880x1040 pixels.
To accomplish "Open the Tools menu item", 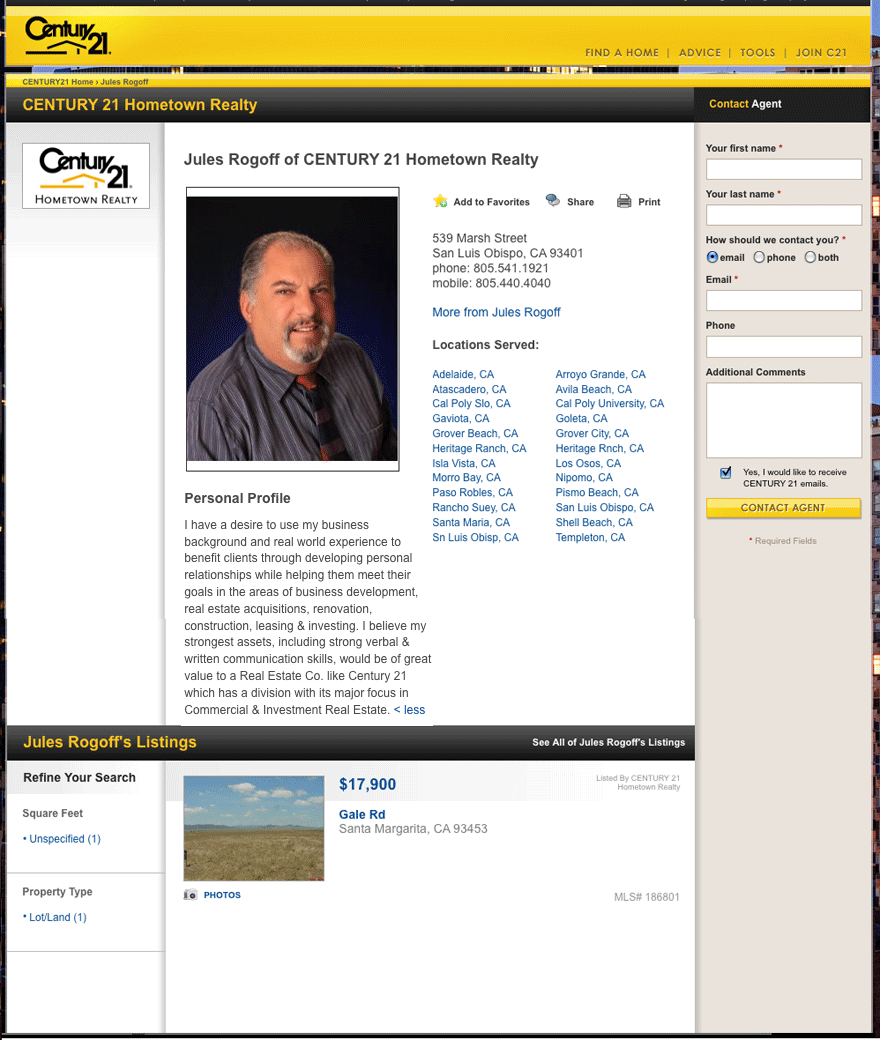I will tap(758, 53).
